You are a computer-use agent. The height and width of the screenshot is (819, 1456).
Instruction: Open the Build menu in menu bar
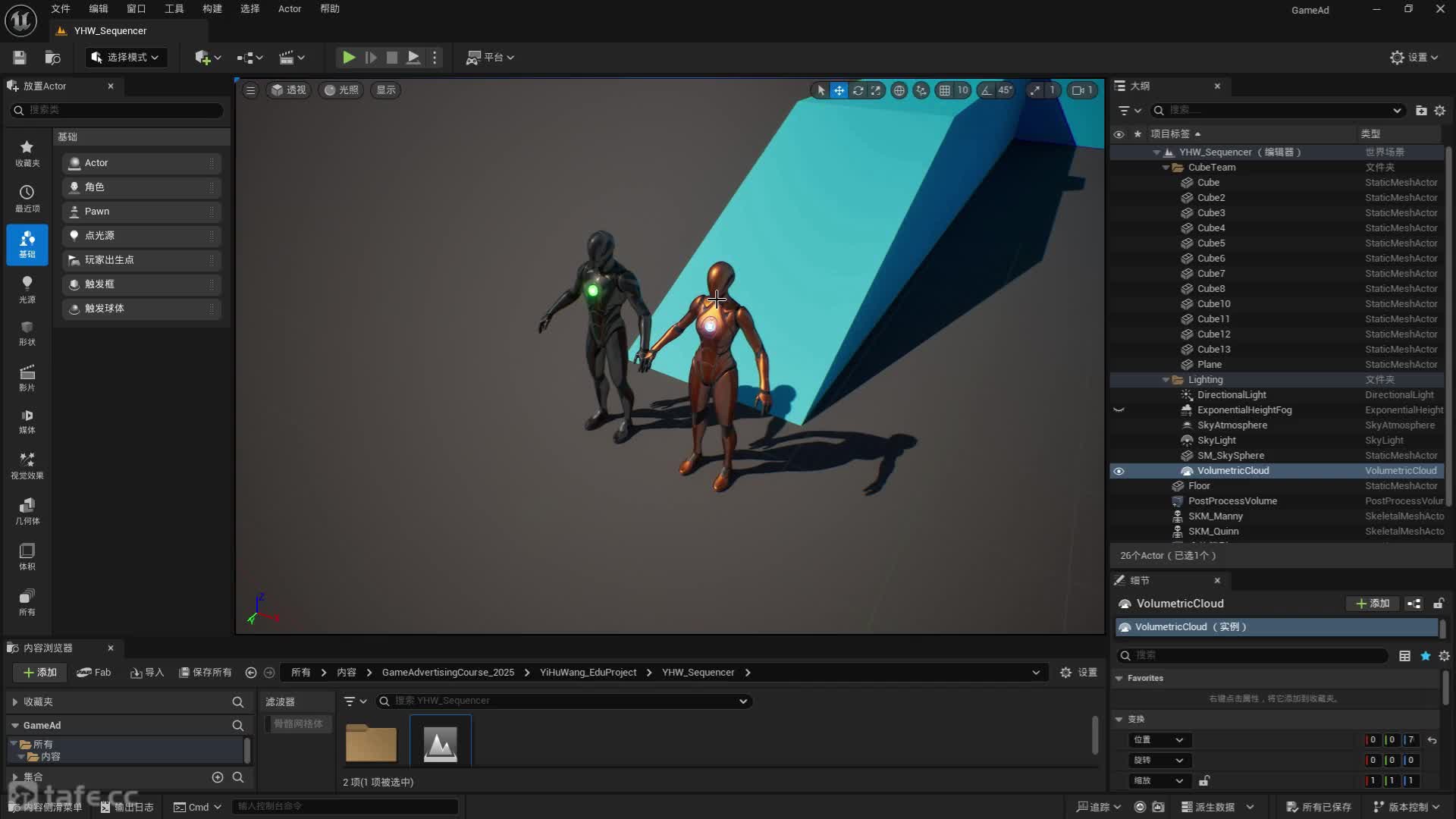(x=212, y=9)
